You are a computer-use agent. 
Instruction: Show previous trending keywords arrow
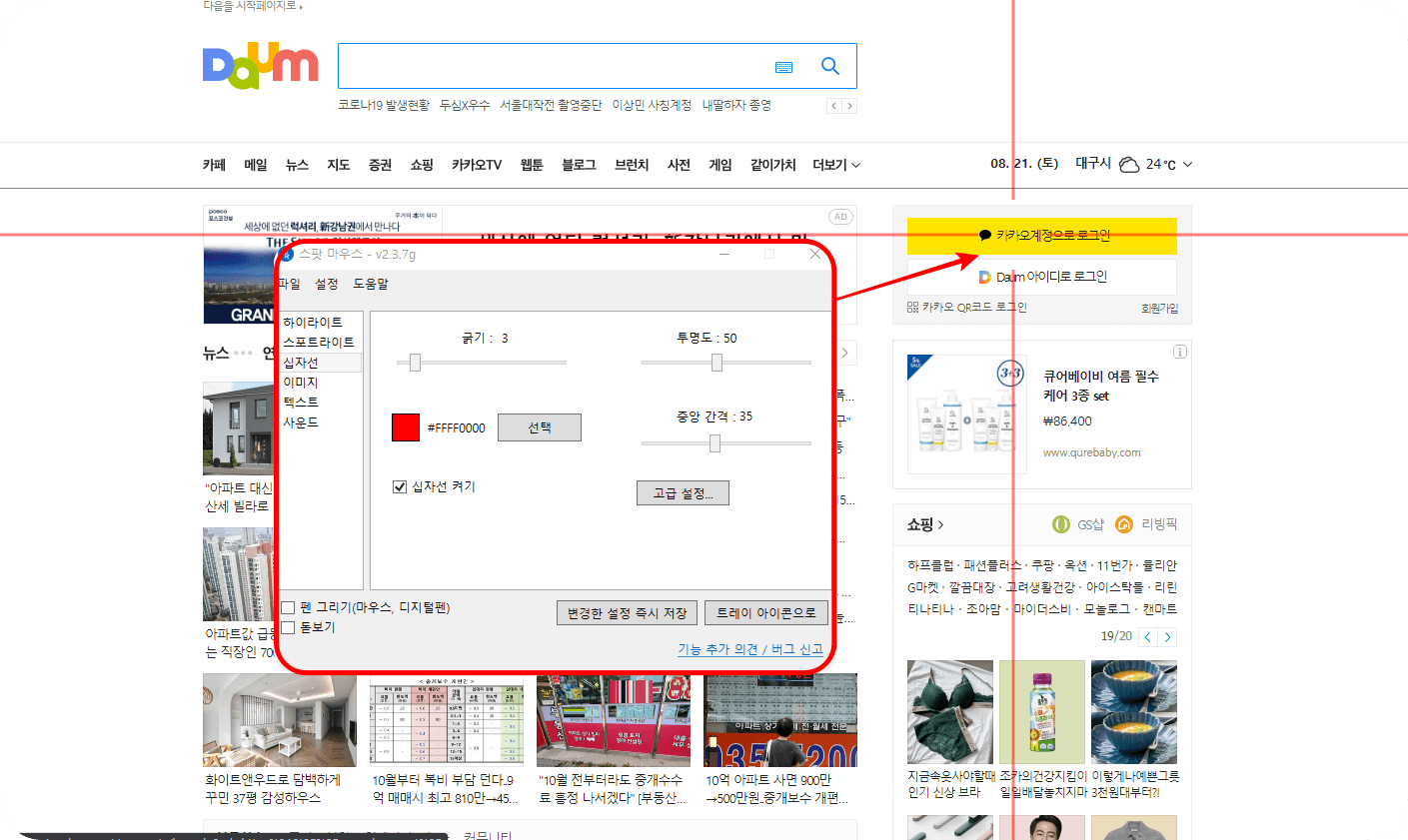tap(833, 106)
